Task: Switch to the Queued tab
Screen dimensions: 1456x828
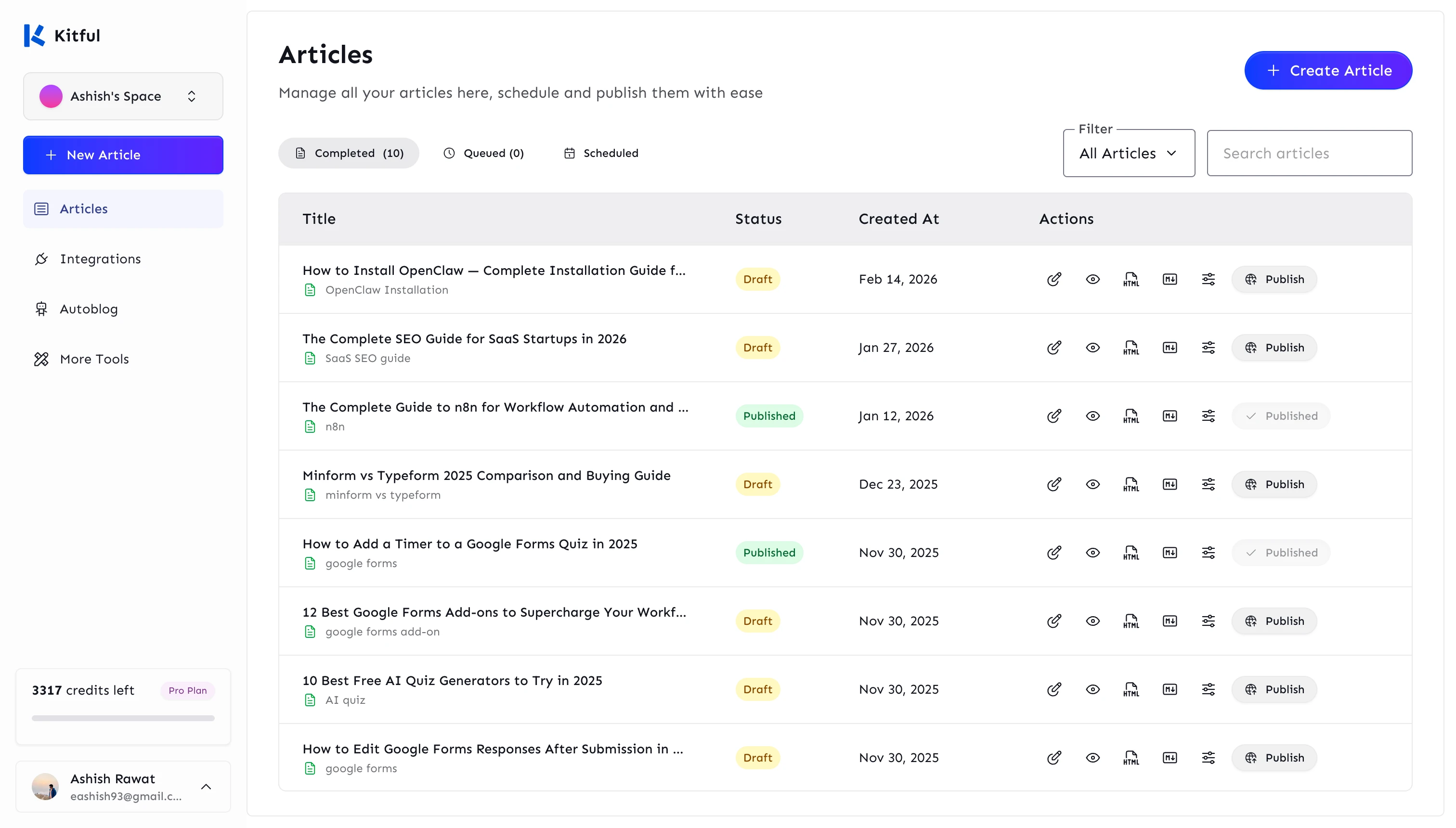Action: pyautogui.click(x=484, y=153)
